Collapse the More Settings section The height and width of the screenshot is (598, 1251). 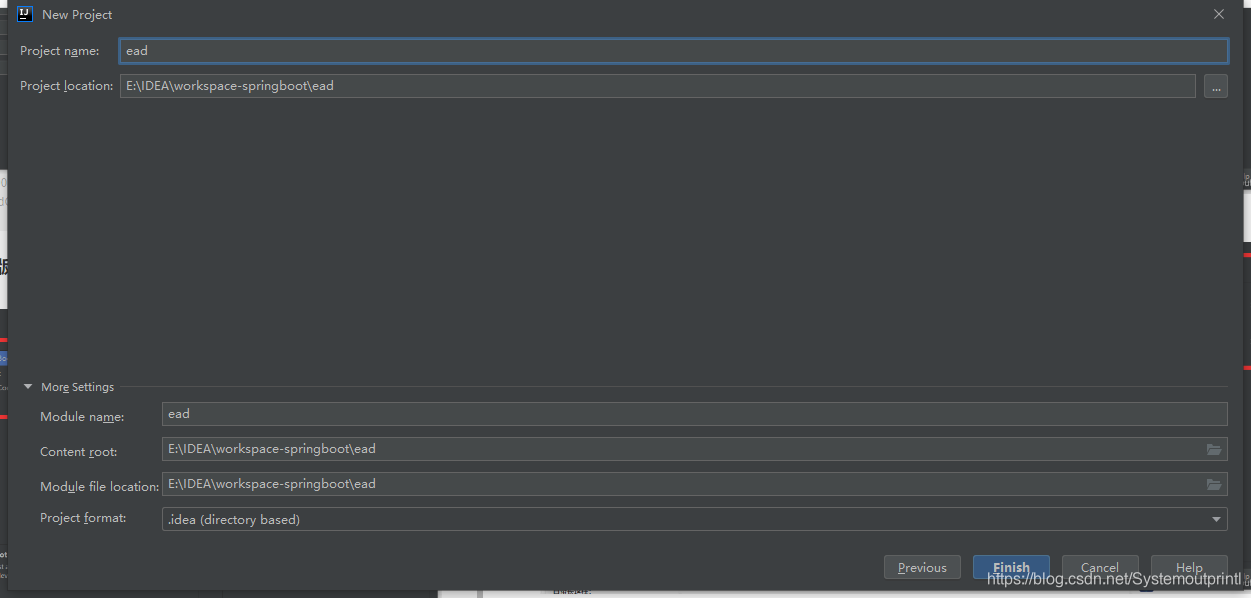(28, 387)
